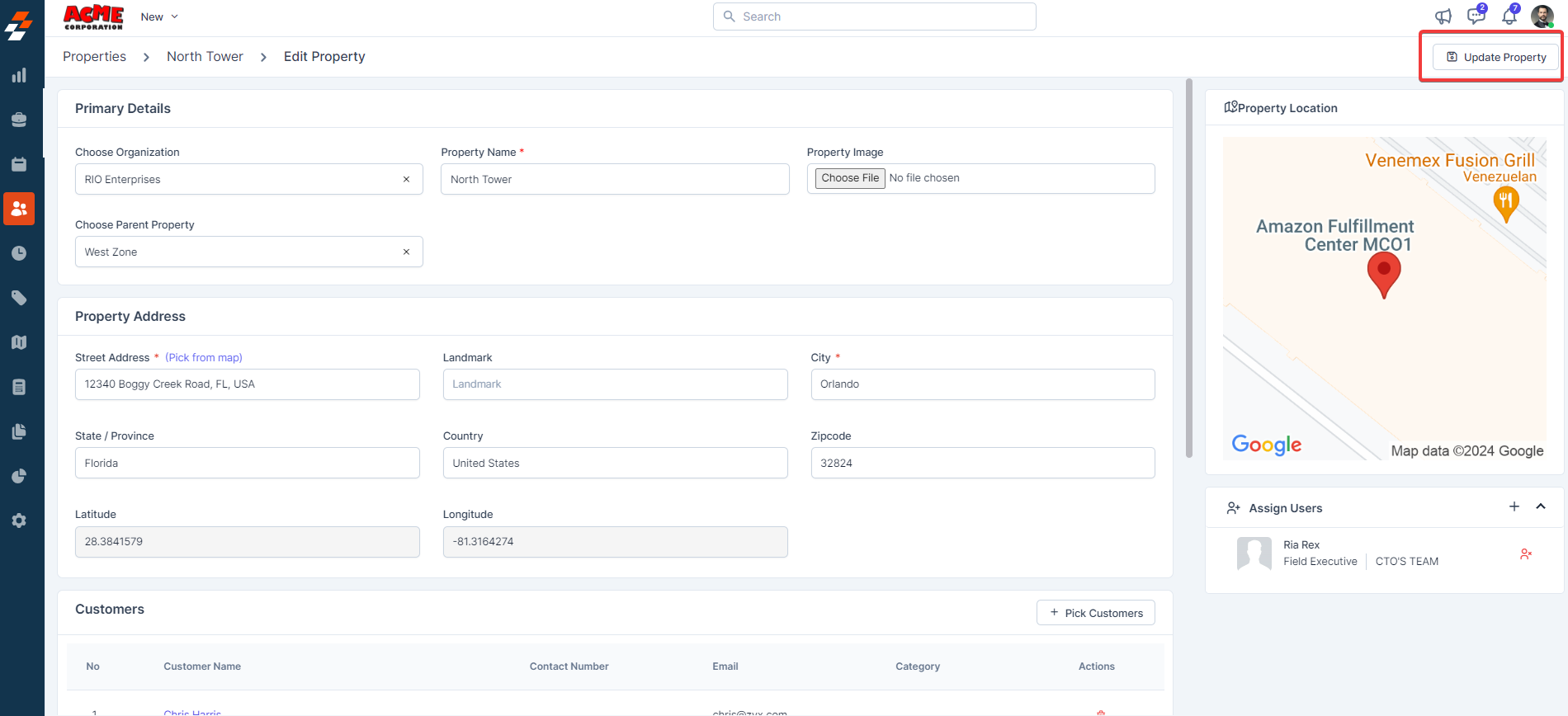Remove Ria Rex from assigned users
This screenshot has width=1568, height=716.
click(1526, 553)
